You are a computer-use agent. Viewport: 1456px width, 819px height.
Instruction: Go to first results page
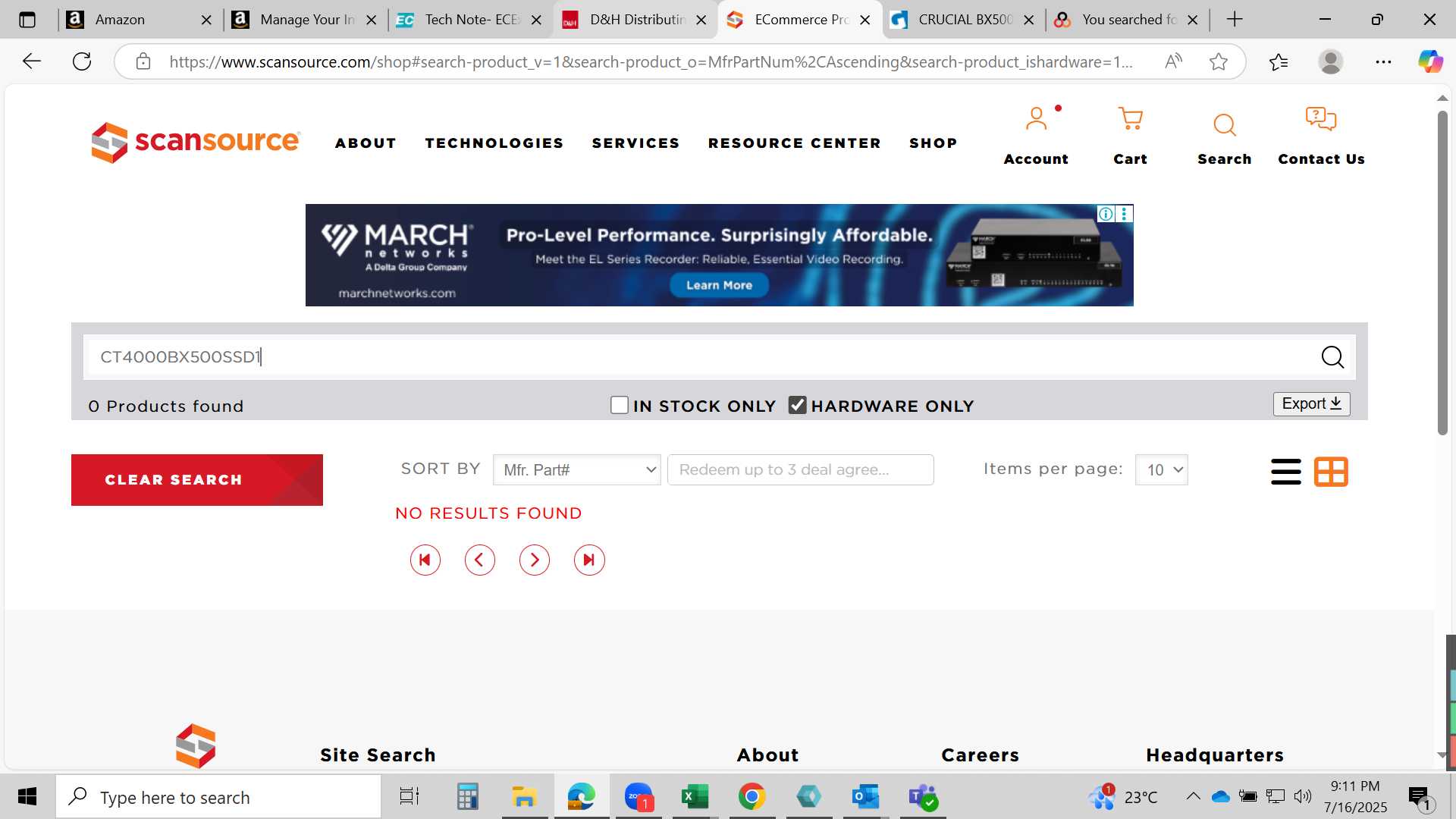[425, 560]
